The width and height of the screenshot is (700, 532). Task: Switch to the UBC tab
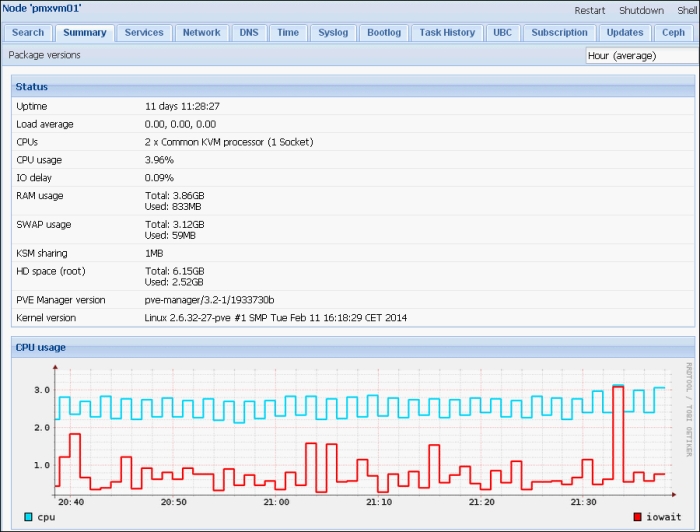pyautogui.click(x=503, y=33)
